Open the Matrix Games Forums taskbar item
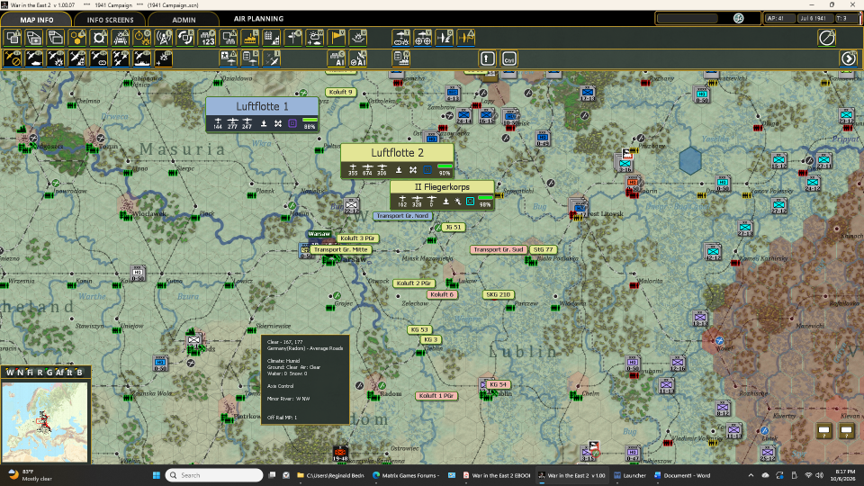Image resolution: width=864 pixels, height=486 pixels. coord(405,475)
